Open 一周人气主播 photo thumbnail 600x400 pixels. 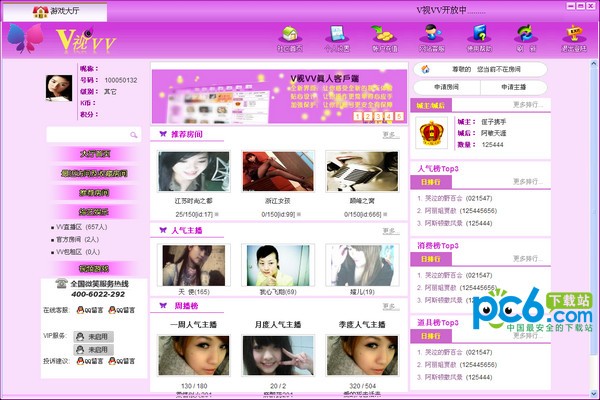(194, 356)
